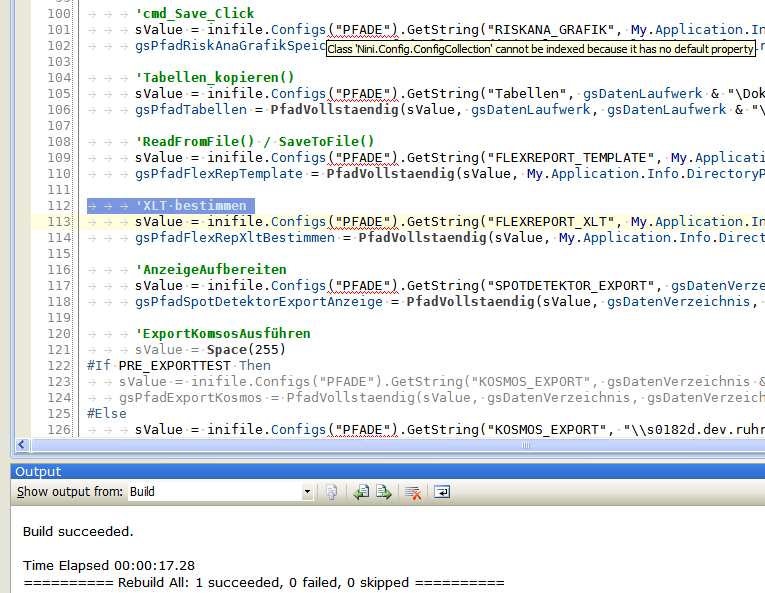Click the Find Message in Code icon
This screenshot has height=593, width=765.
tap(331, 492)
